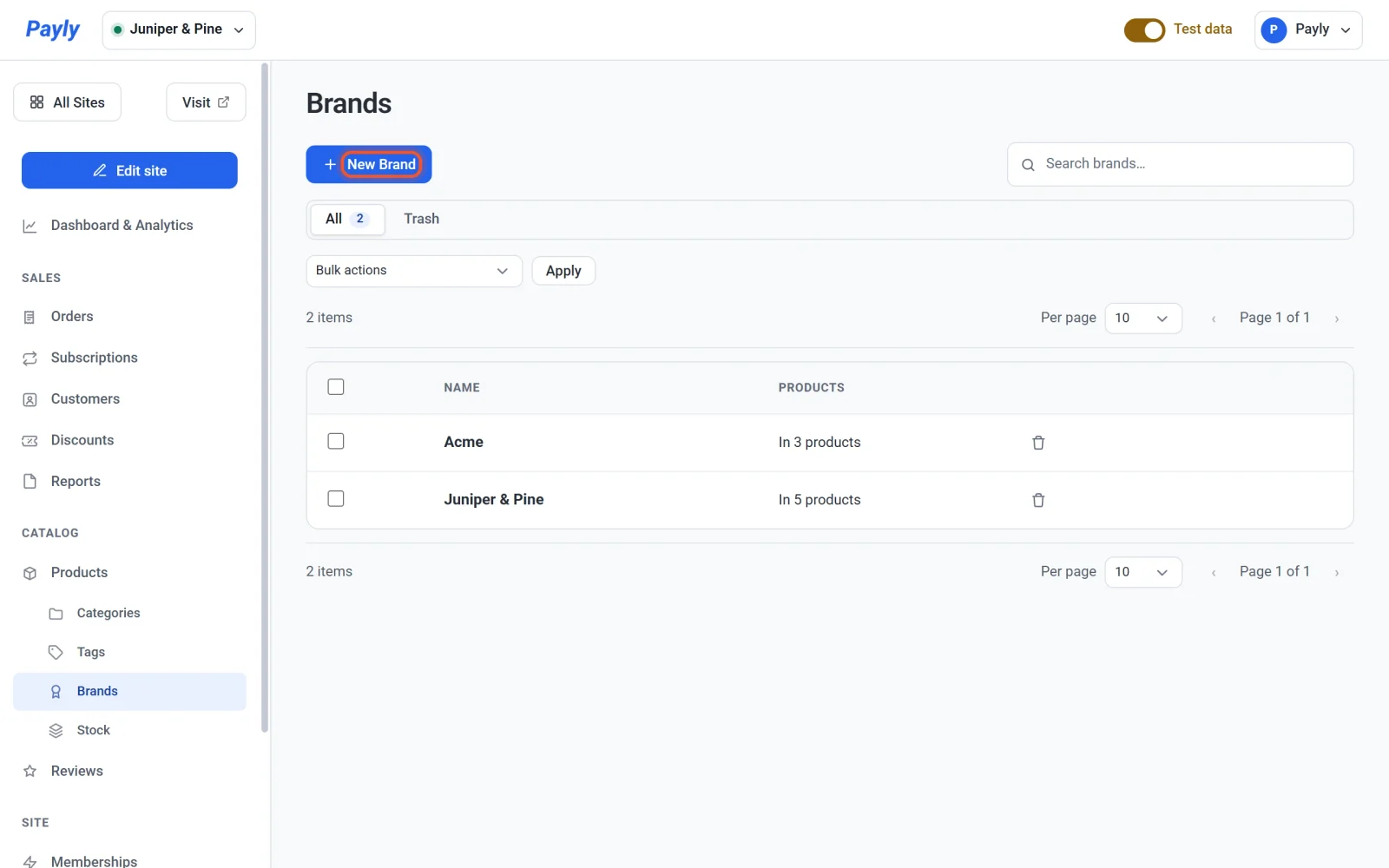Click the Search brands input field
This screenshot has width=1389, height=868.
(1180, 164)
